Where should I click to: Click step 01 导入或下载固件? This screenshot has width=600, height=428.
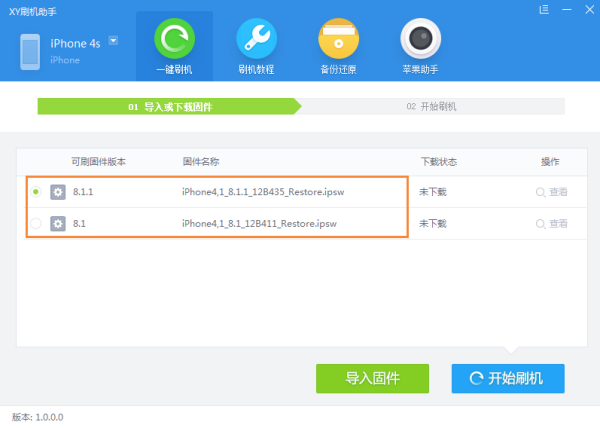pyautogui.click(x=170, y=107)
